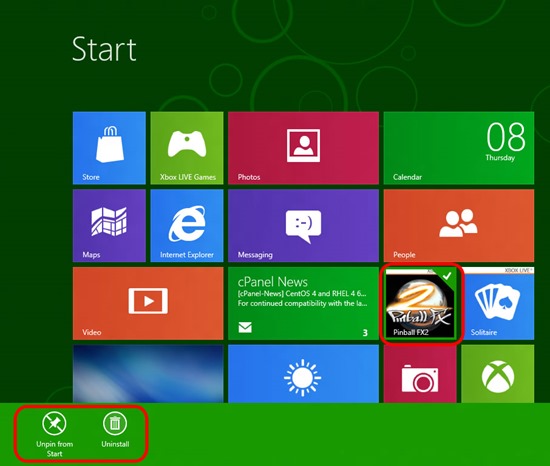Open the Xbox LIVE Games tile
Screen dimensions: 550x466
pyautogui.click(x=187, y=148)
